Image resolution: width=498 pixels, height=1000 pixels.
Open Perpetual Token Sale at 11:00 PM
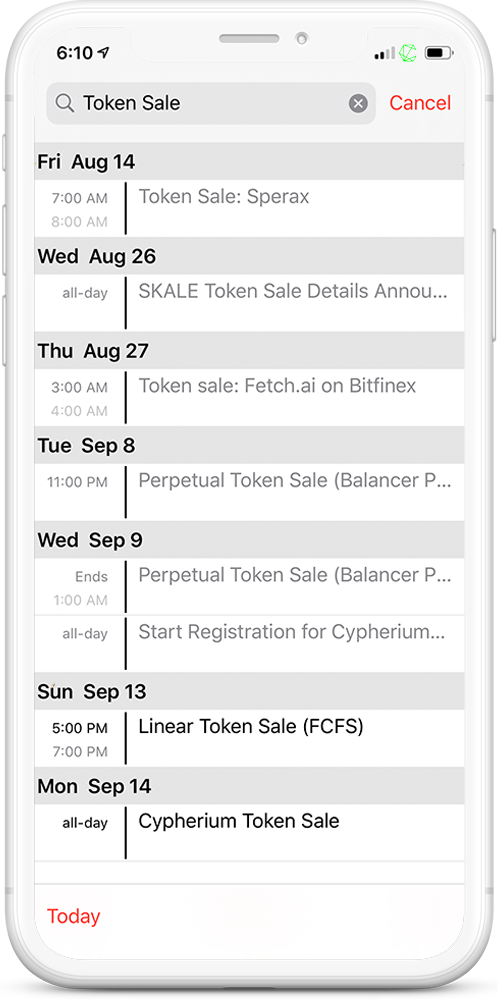(x=249, y=492)
